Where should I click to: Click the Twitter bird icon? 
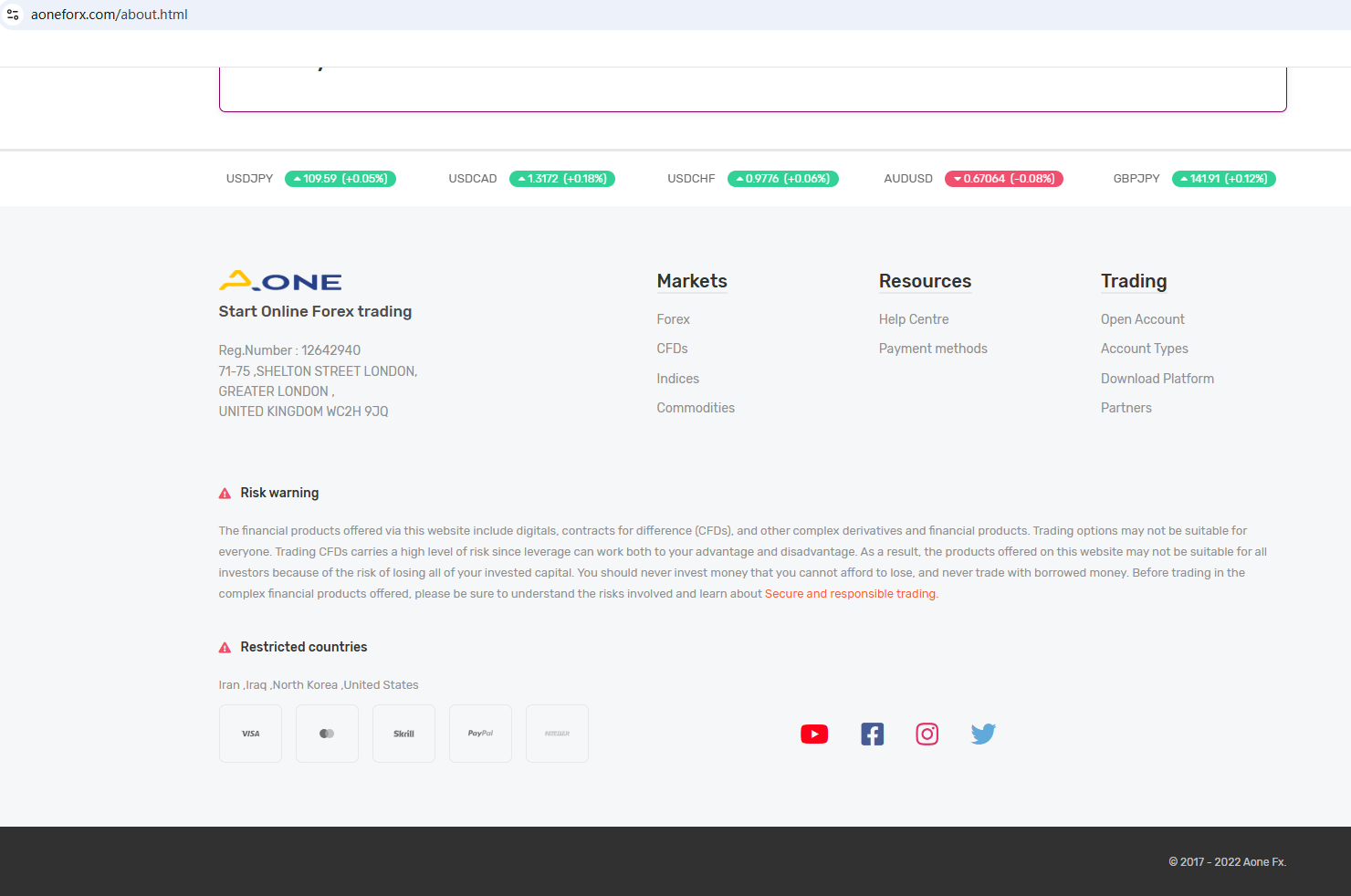click(983, 735)
